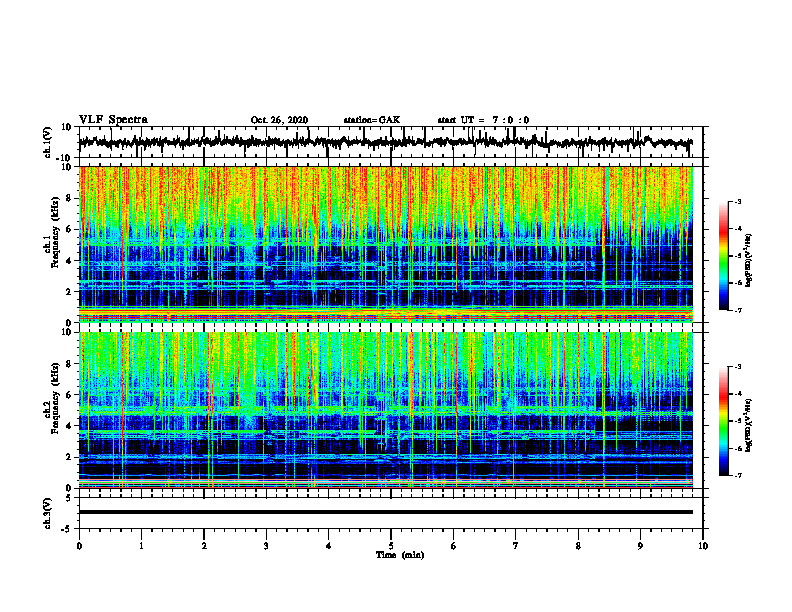The image size is (792, 612).
Task: Click the "2" kHz tick on ch.1 frequency axis
Action: pyautogui.click(x=69, y=292)
